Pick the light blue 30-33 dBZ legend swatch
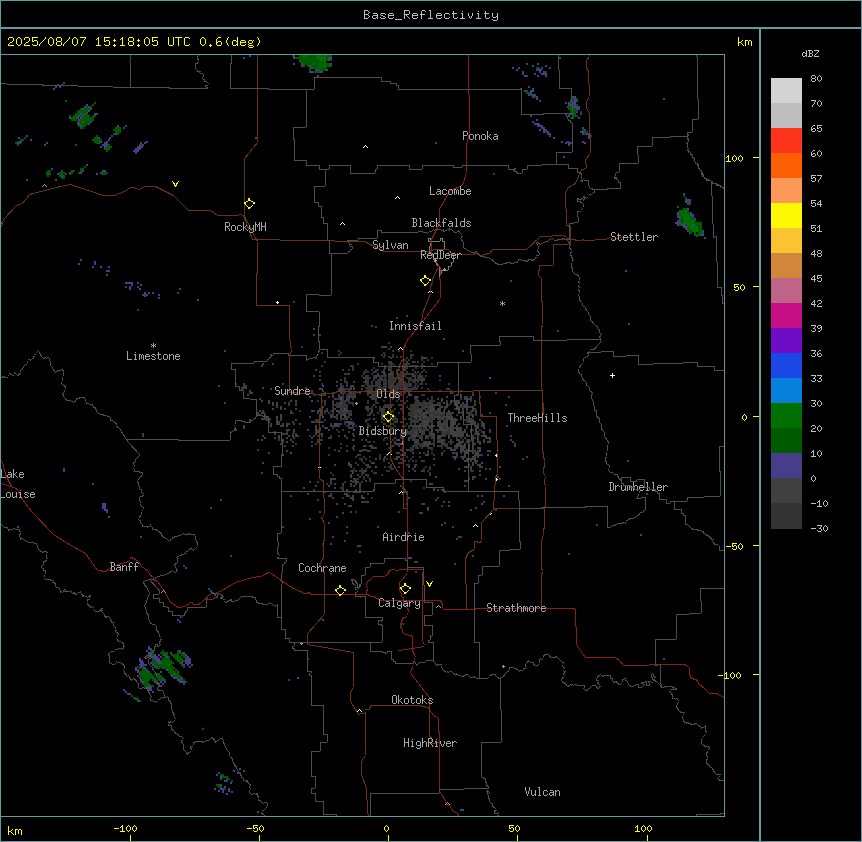The height and width of the screenshot is (842, 862). coord(786,391)
